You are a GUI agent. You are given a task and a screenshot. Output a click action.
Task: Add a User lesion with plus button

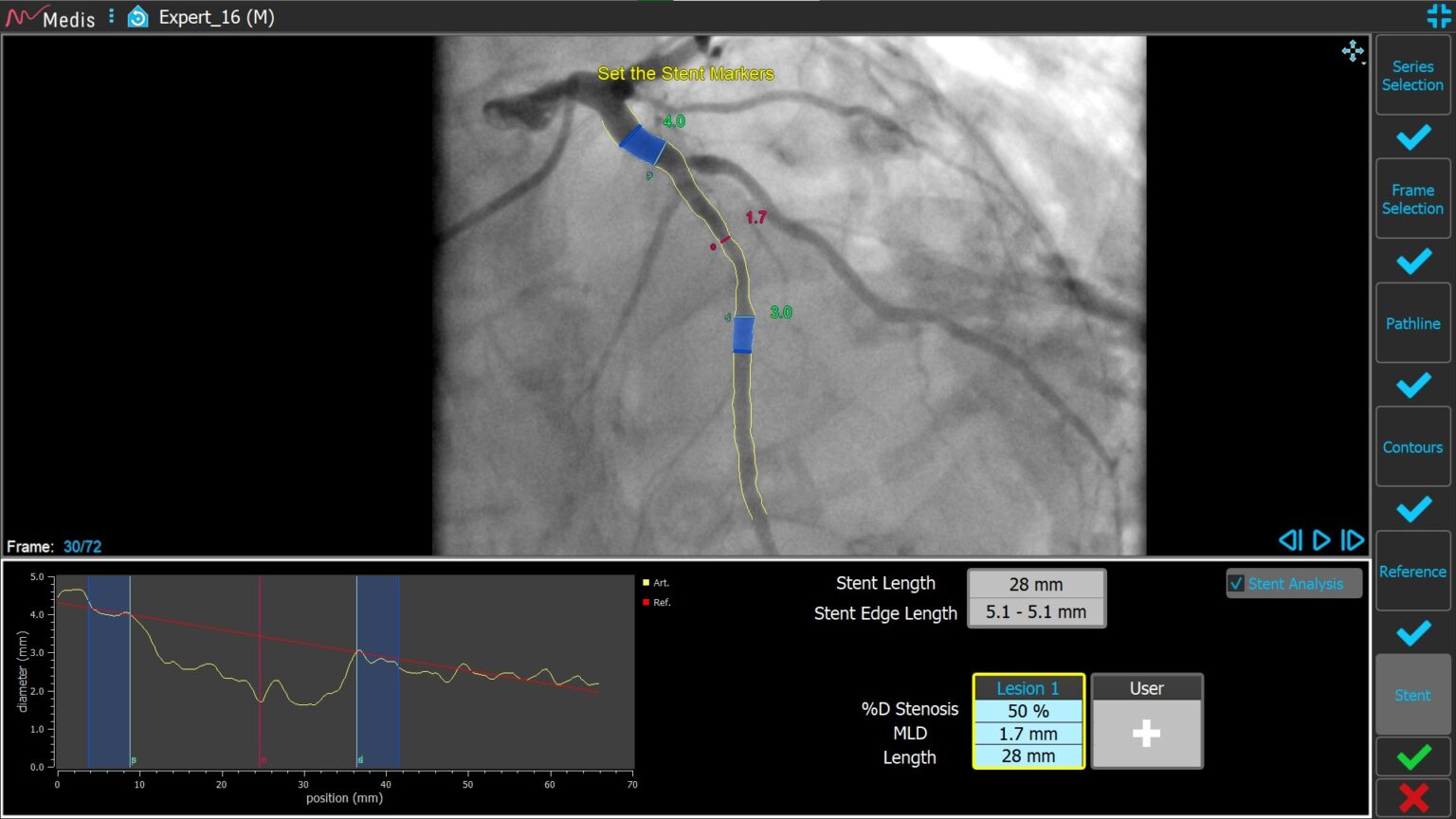tap(1146, 733)
